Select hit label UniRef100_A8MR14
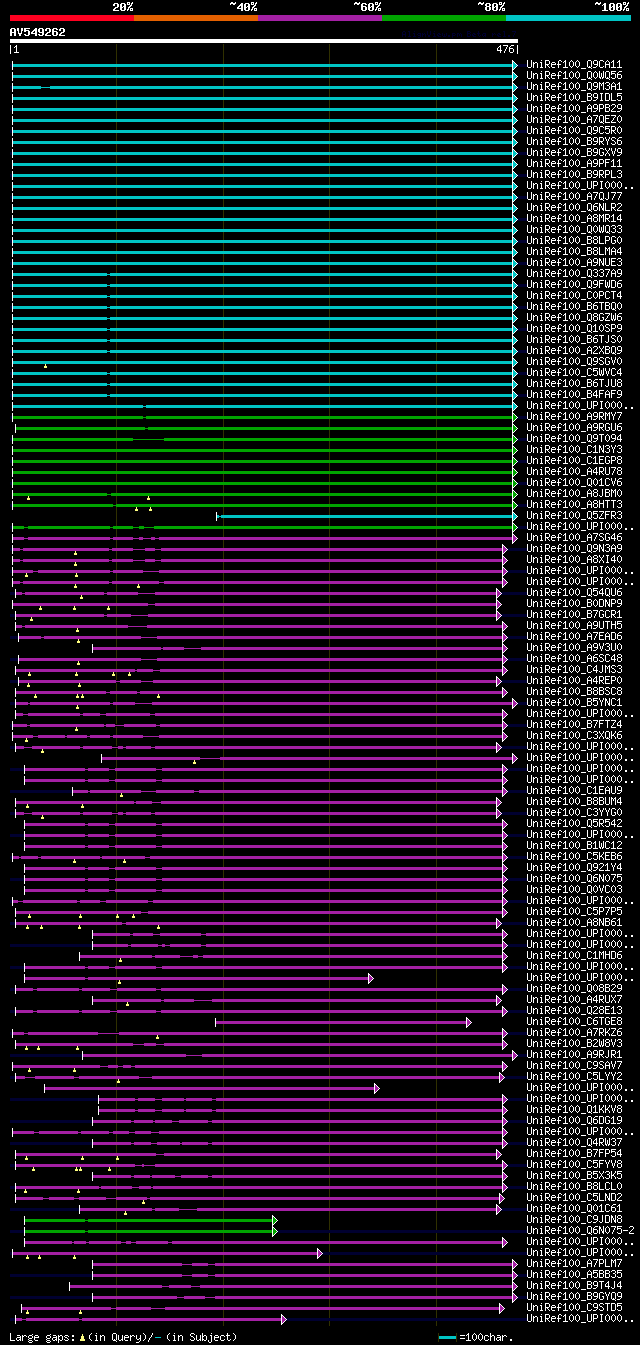640x1345 pixels. 574,219
